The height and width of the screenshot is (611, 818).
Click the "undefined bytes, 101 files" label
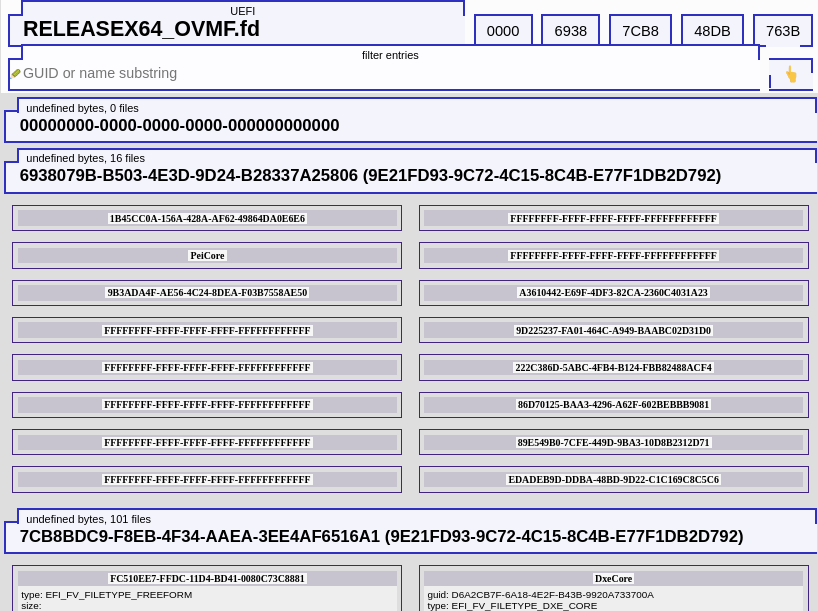[x=89, y=519]
